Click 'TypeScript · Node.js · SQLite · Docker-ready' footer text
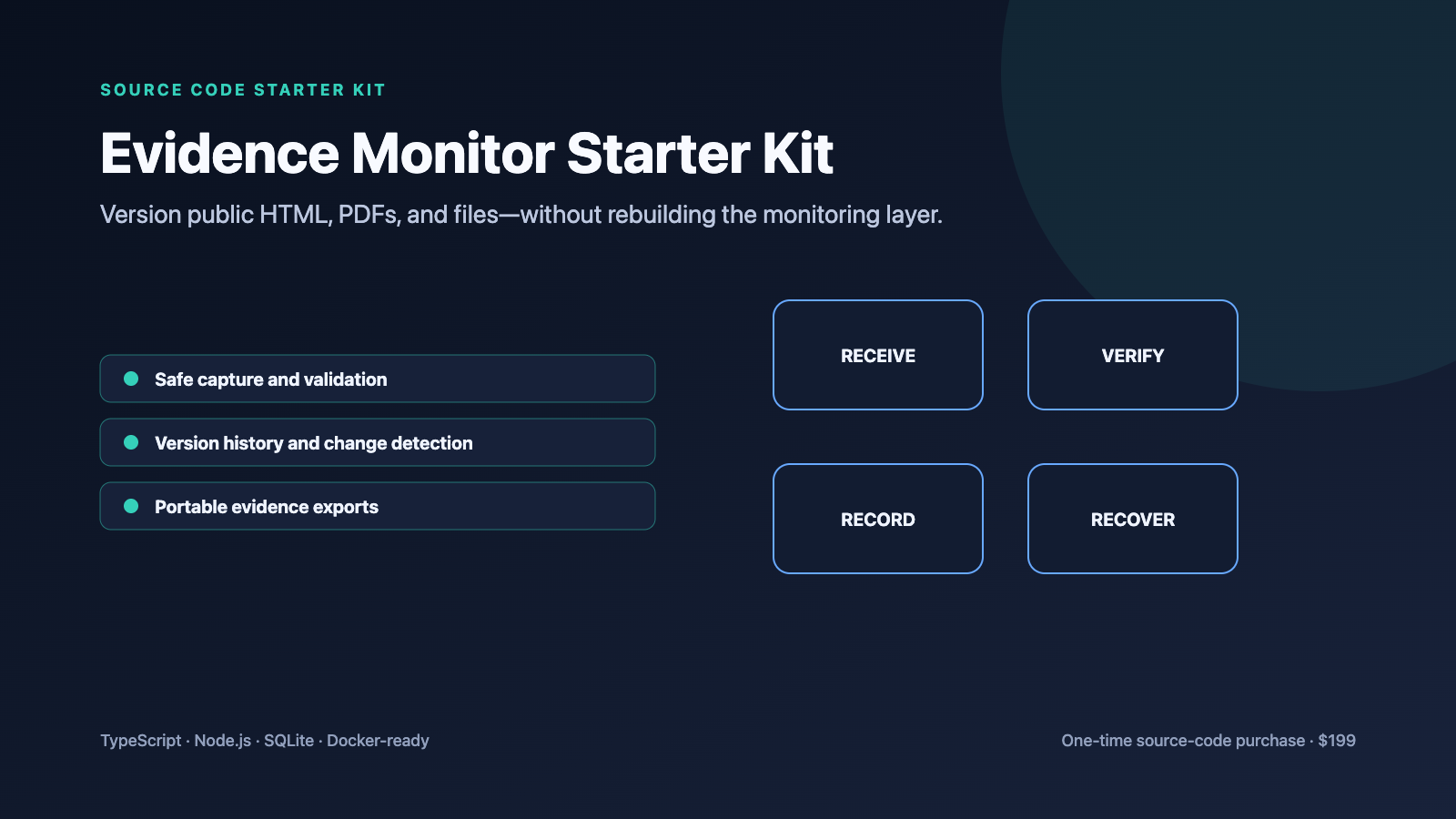1456x819 pixels. click(x=265, y=741)
